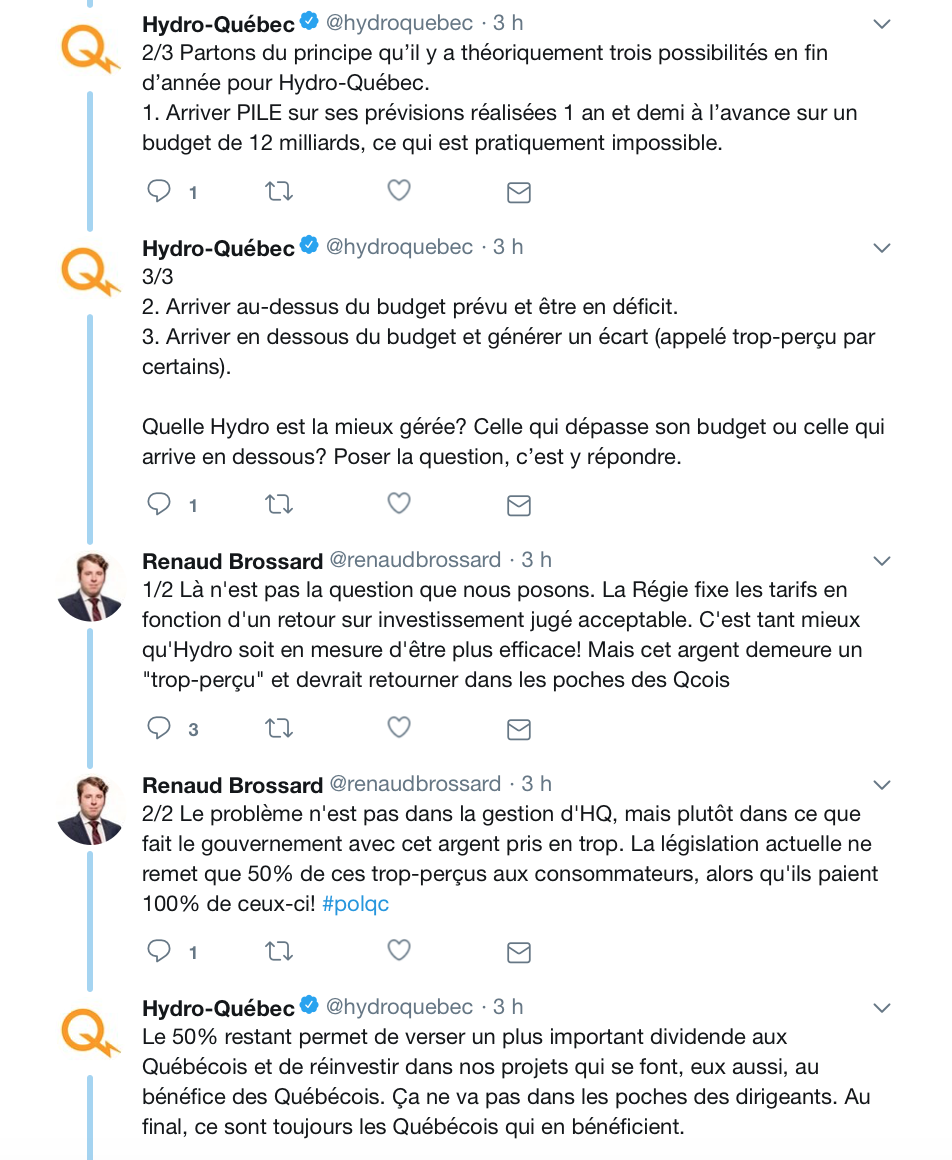Screen dimensions: 952x1160
Task: Open the more menu on Hydro-Québec's 2/3 tweet
Action: tap(882, 23)
